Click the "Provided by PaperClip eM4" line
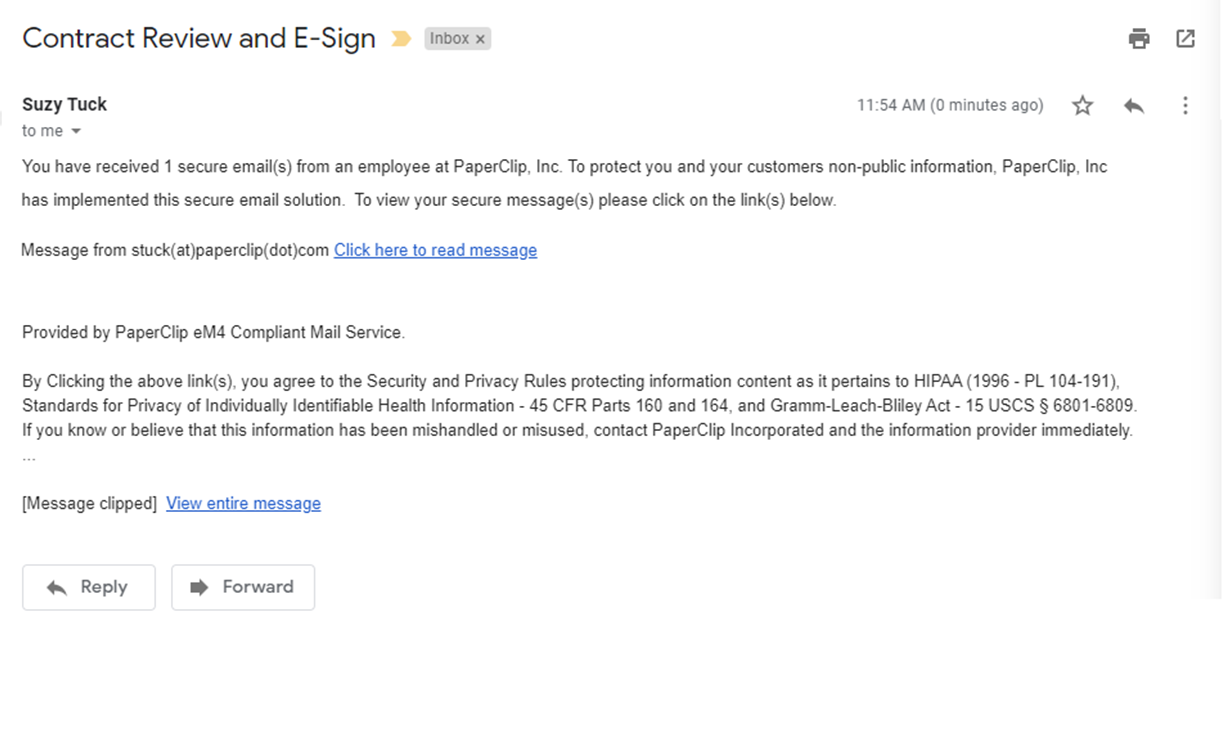The width and height of the screenshot is (1225, 752). click(x=213, y=332)
